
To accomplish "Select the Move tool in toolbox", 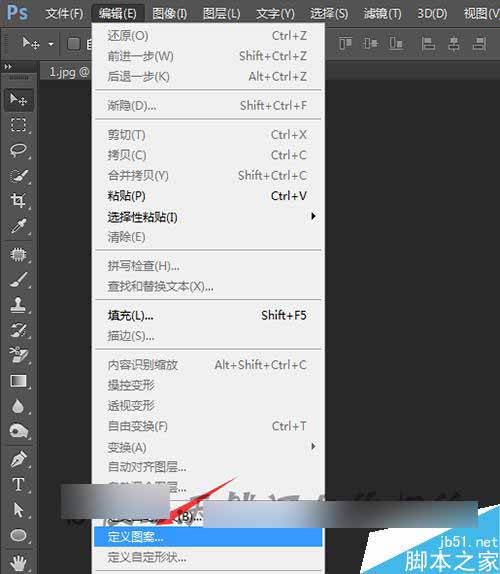I will (18, 99).
